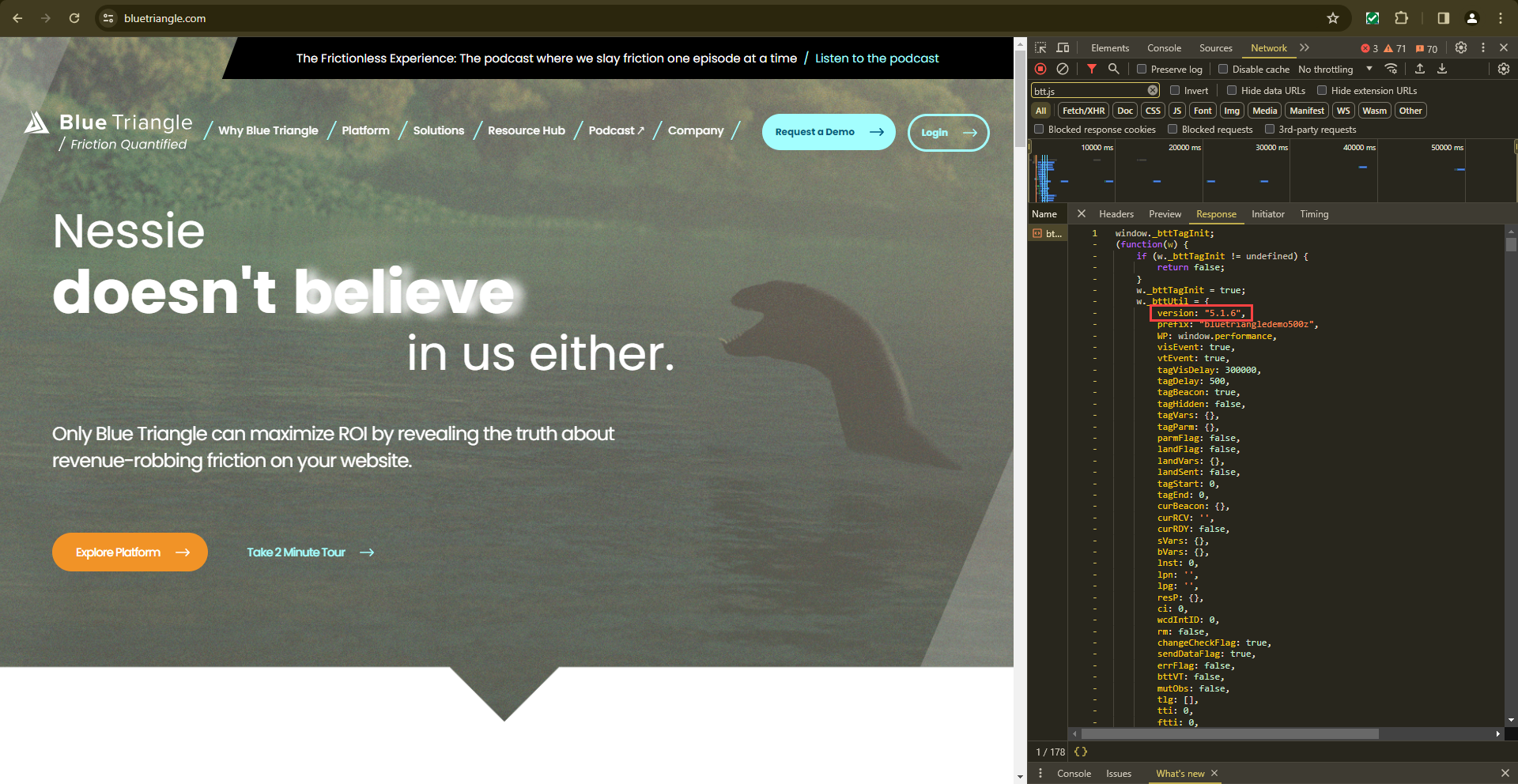Viewport: 1518px width, 784px height.
Task: Click Explore Platform button
Action: (130, 552)
